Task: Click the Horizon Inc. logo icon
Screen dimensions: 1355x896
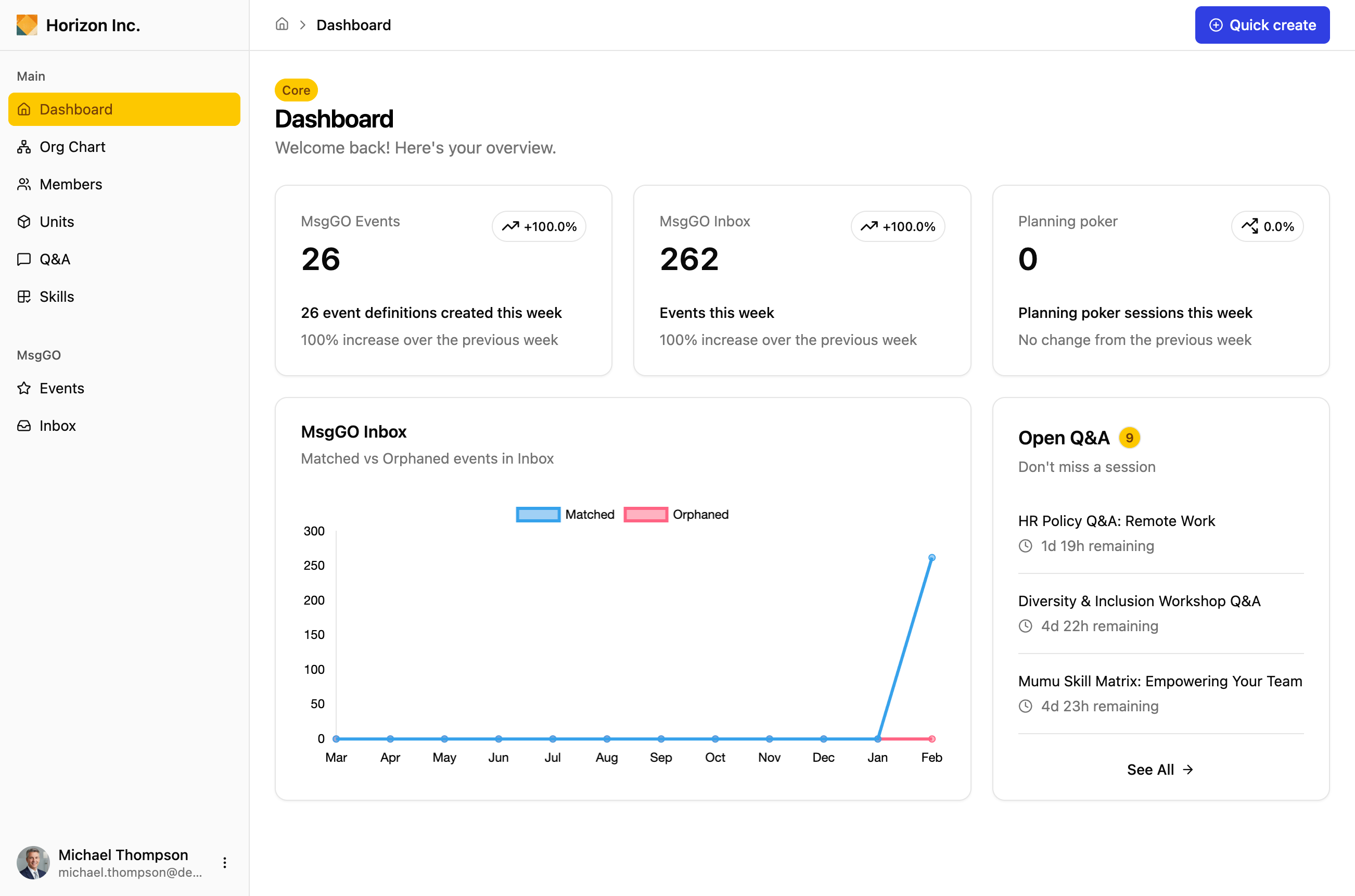Action: pos(27,25)
